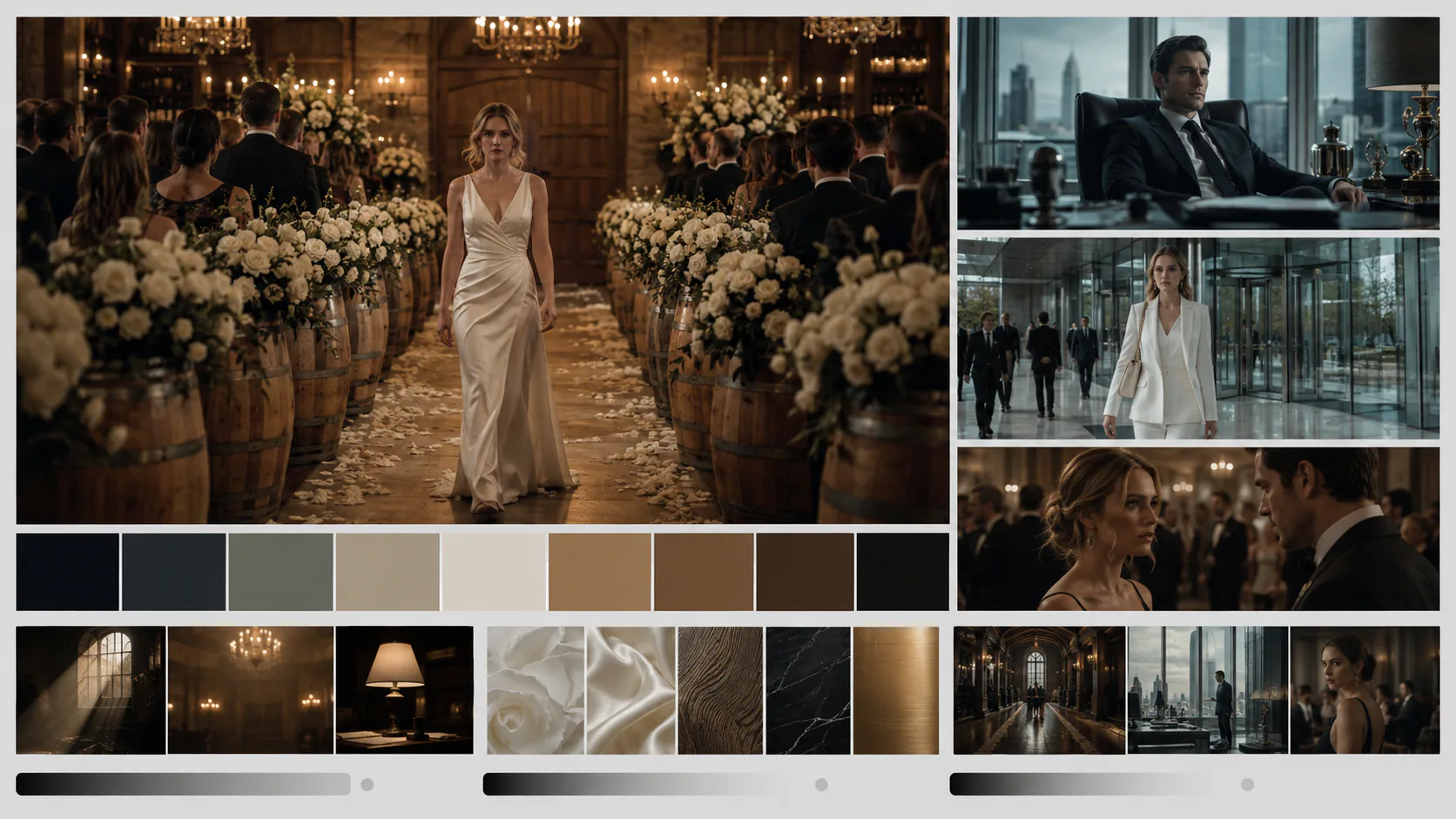
Task: Pick the slate gray-green color swatch
Action: [280, 572]
